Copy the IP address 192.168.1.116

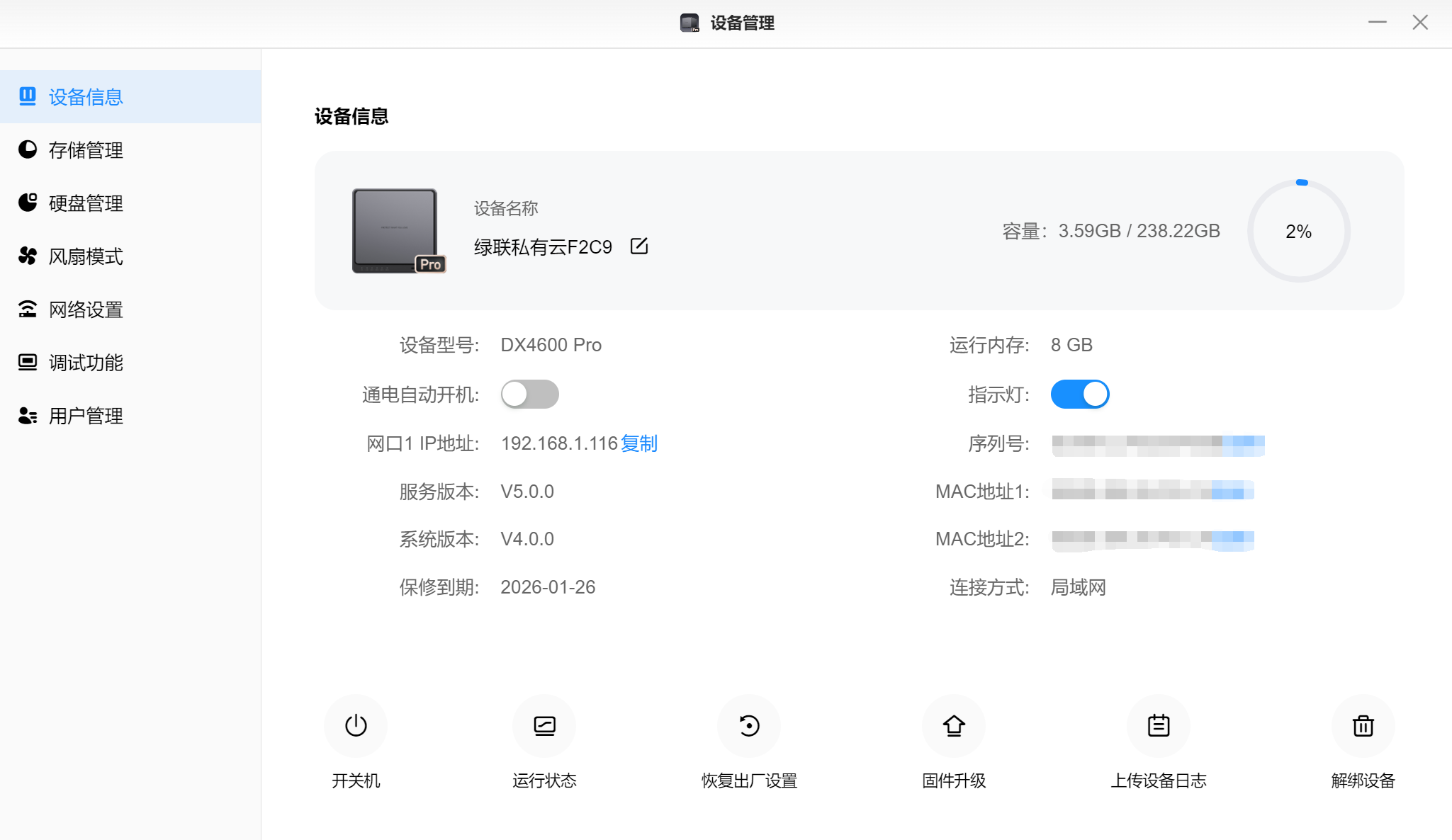pos(639,443)
